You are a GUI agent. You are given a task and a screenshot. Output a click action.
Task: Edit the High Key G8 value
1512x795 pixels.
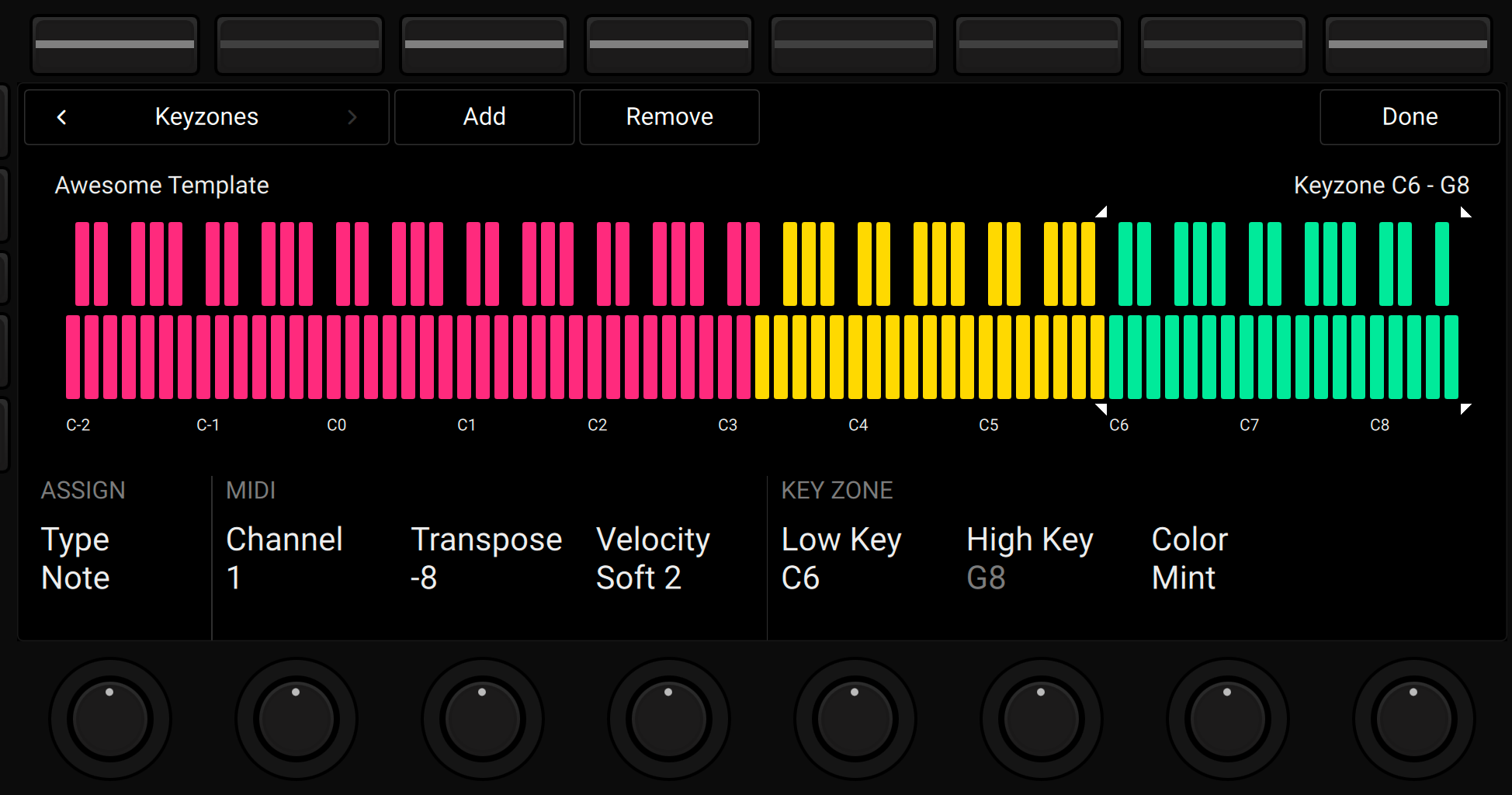1030,559
